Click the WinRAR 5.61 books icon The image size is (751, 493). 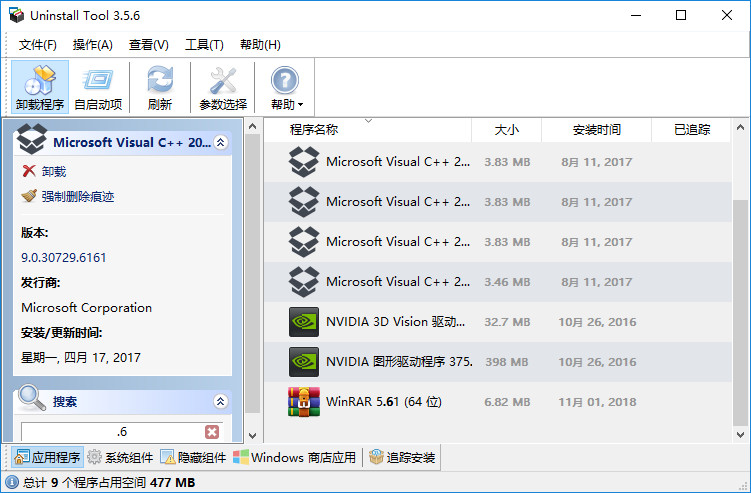[304, 401]
